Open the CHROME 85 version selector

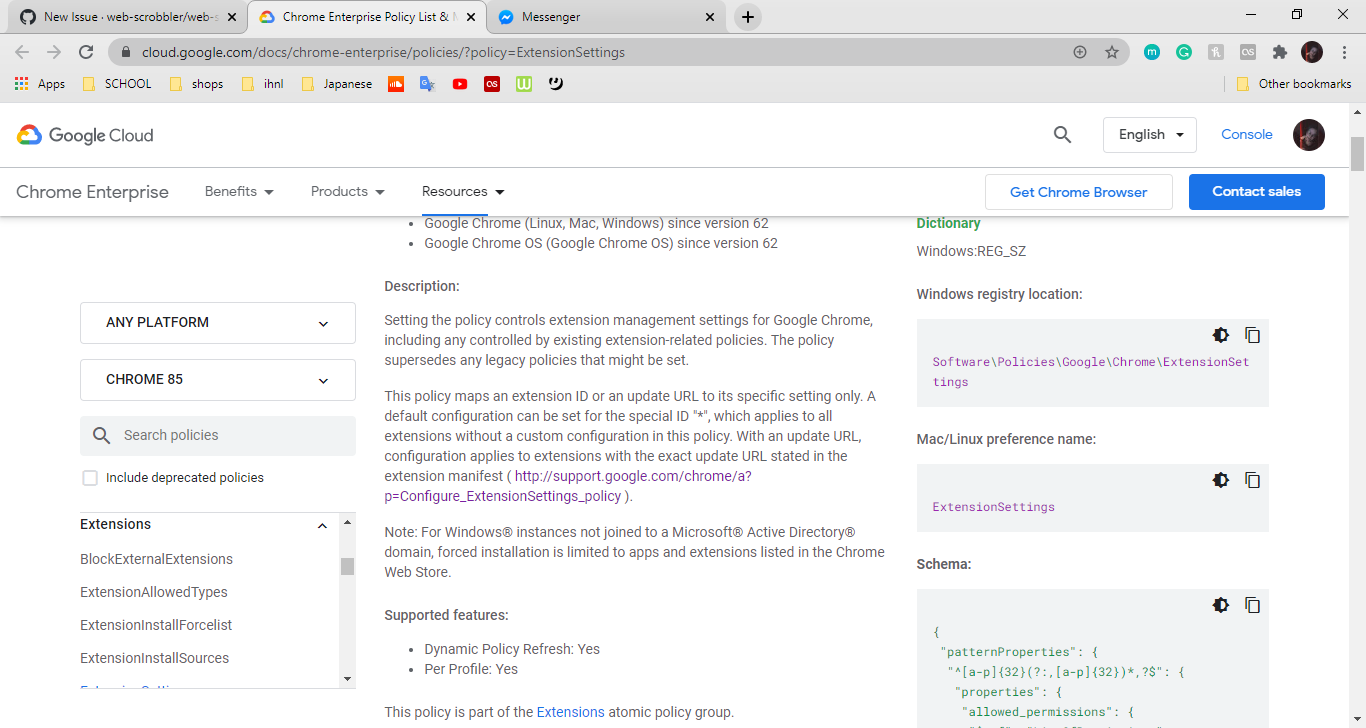point(217,380)
